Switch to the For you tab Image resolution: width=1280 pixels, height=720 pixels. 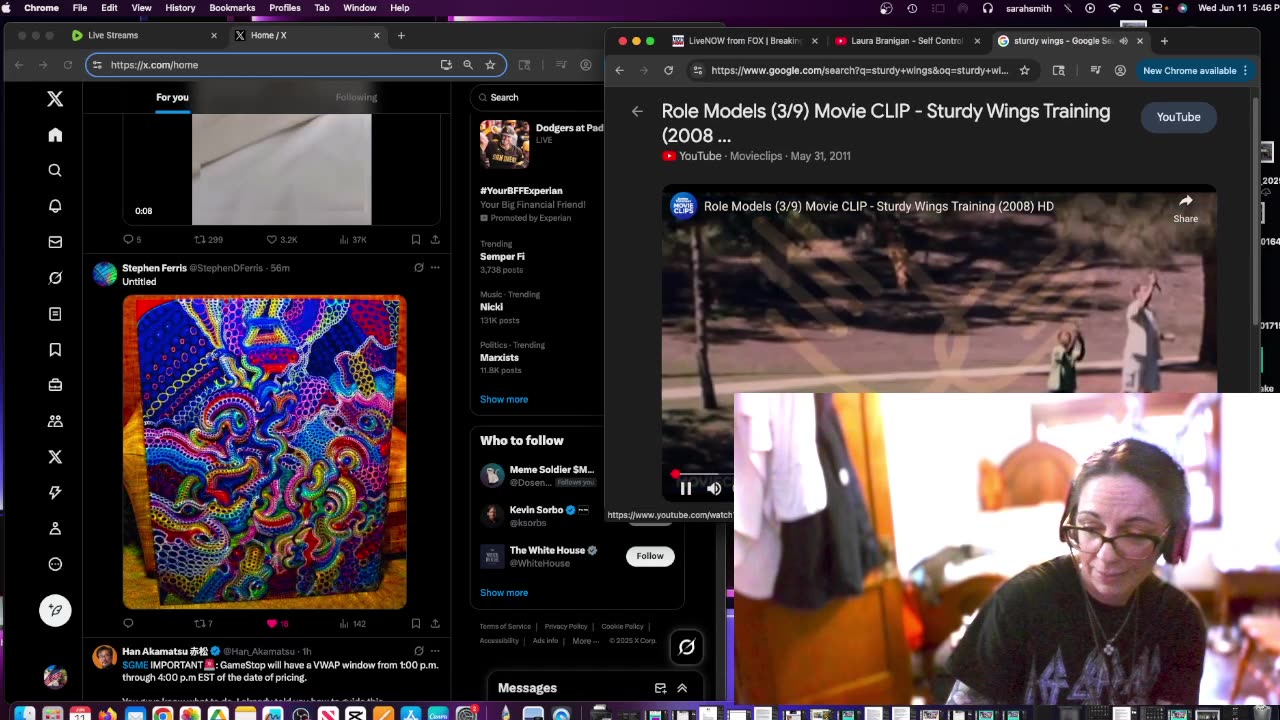tap(172, 97)
